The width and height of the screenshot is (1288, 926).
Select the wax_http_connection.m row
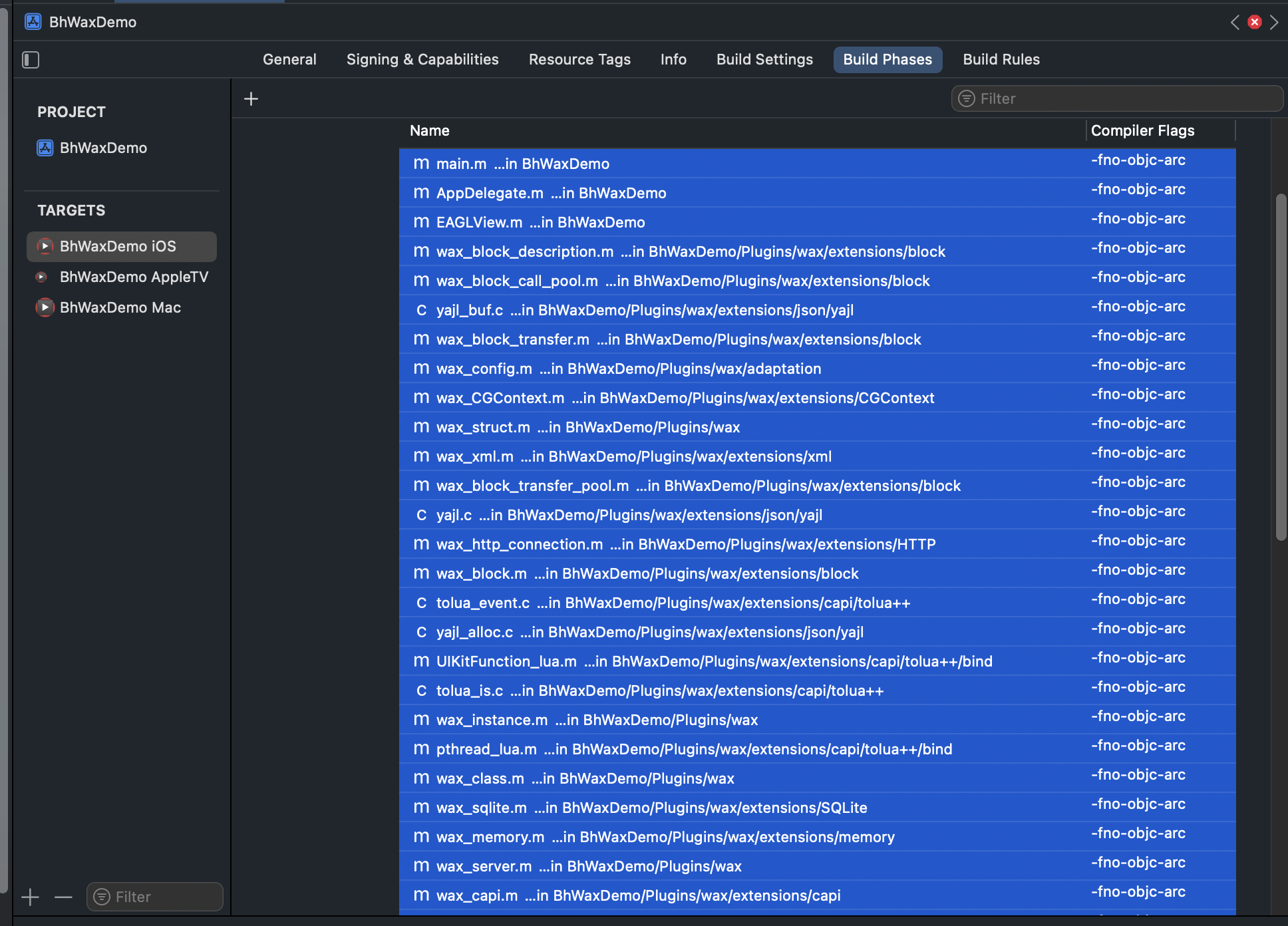(x=817, y=544)
